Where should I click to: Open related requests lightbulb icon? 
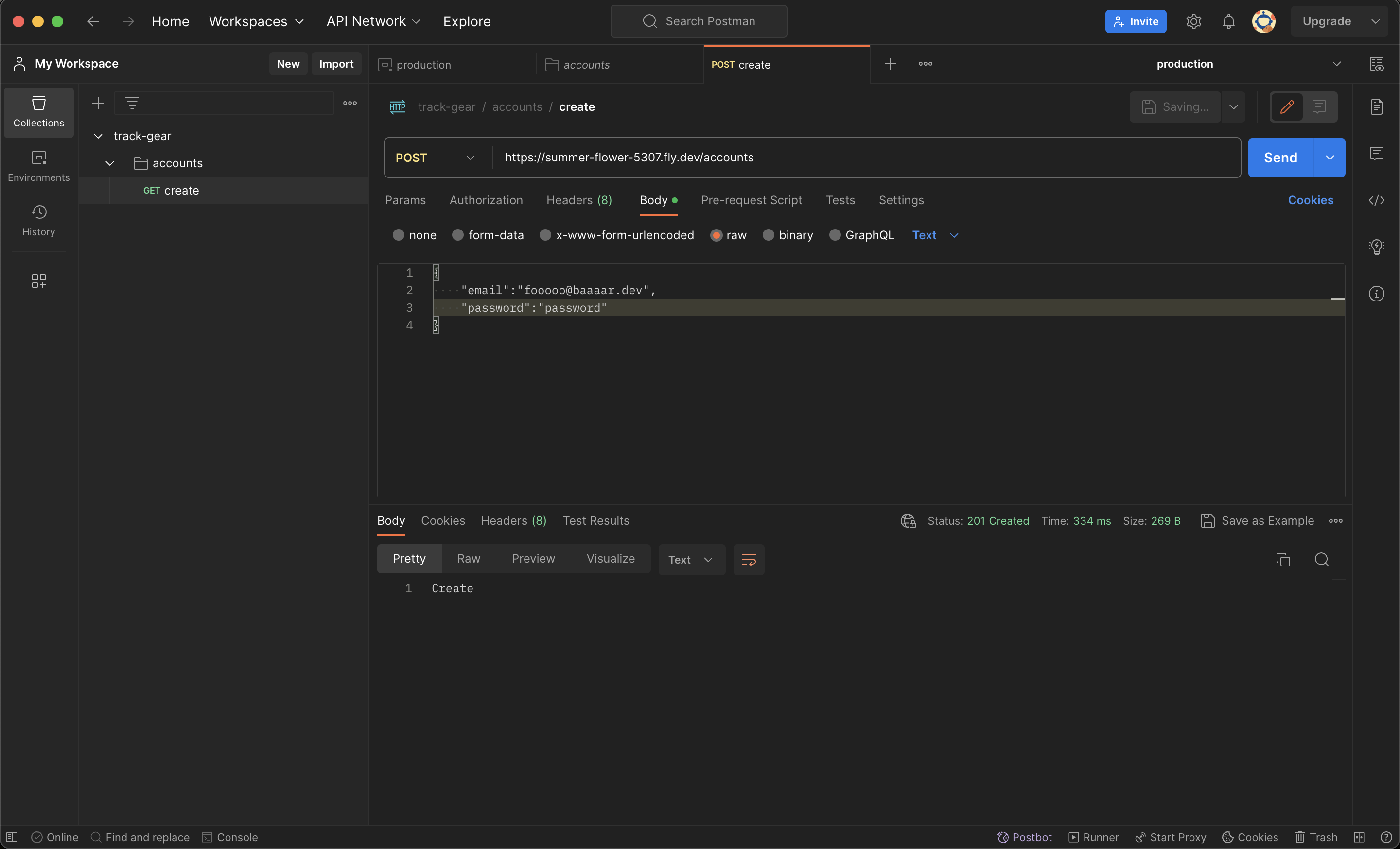tap(1376, 247)
